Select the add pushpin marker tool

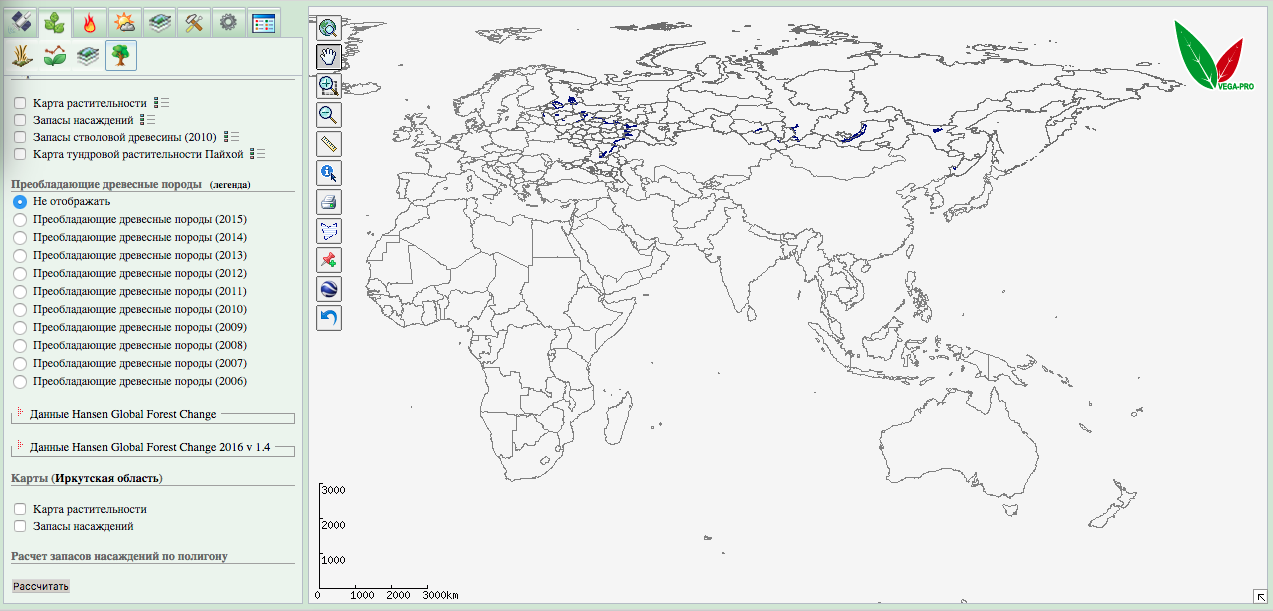click(329, 260)
